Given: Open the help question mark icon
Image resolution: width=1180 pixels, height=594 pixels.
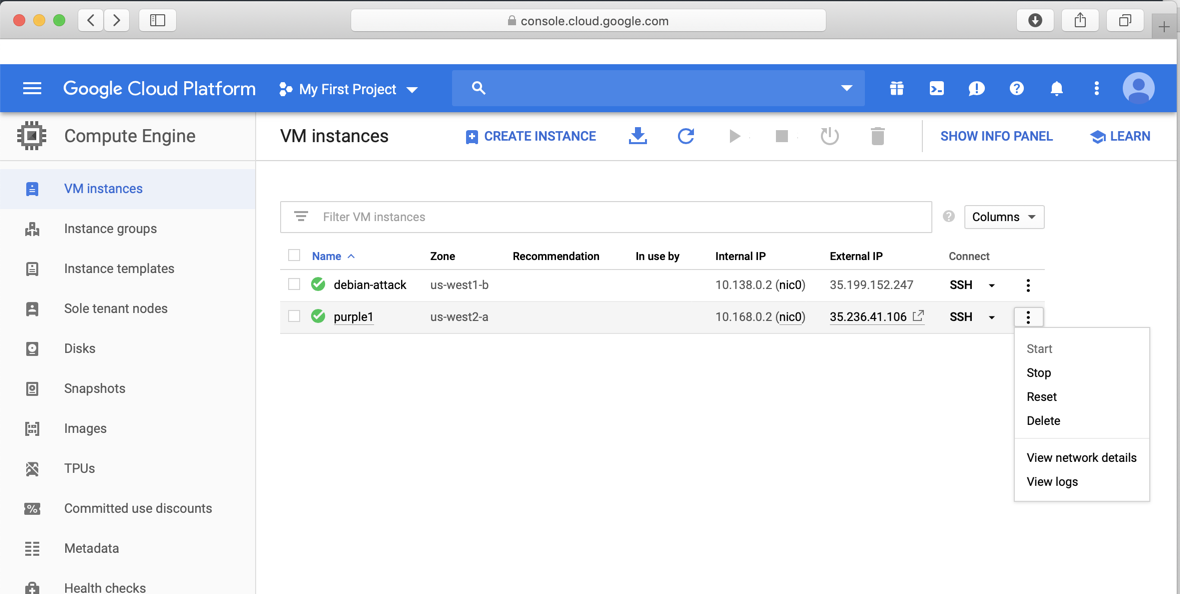Looking at the screenshot, I should (1017, 89).
